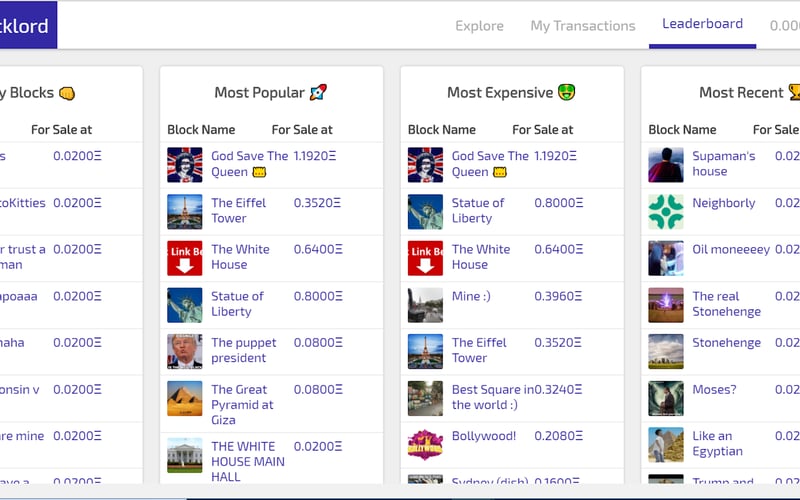Click the Mine :) block thumbnail
Screen dimensions: 800x500
point(426,305)
